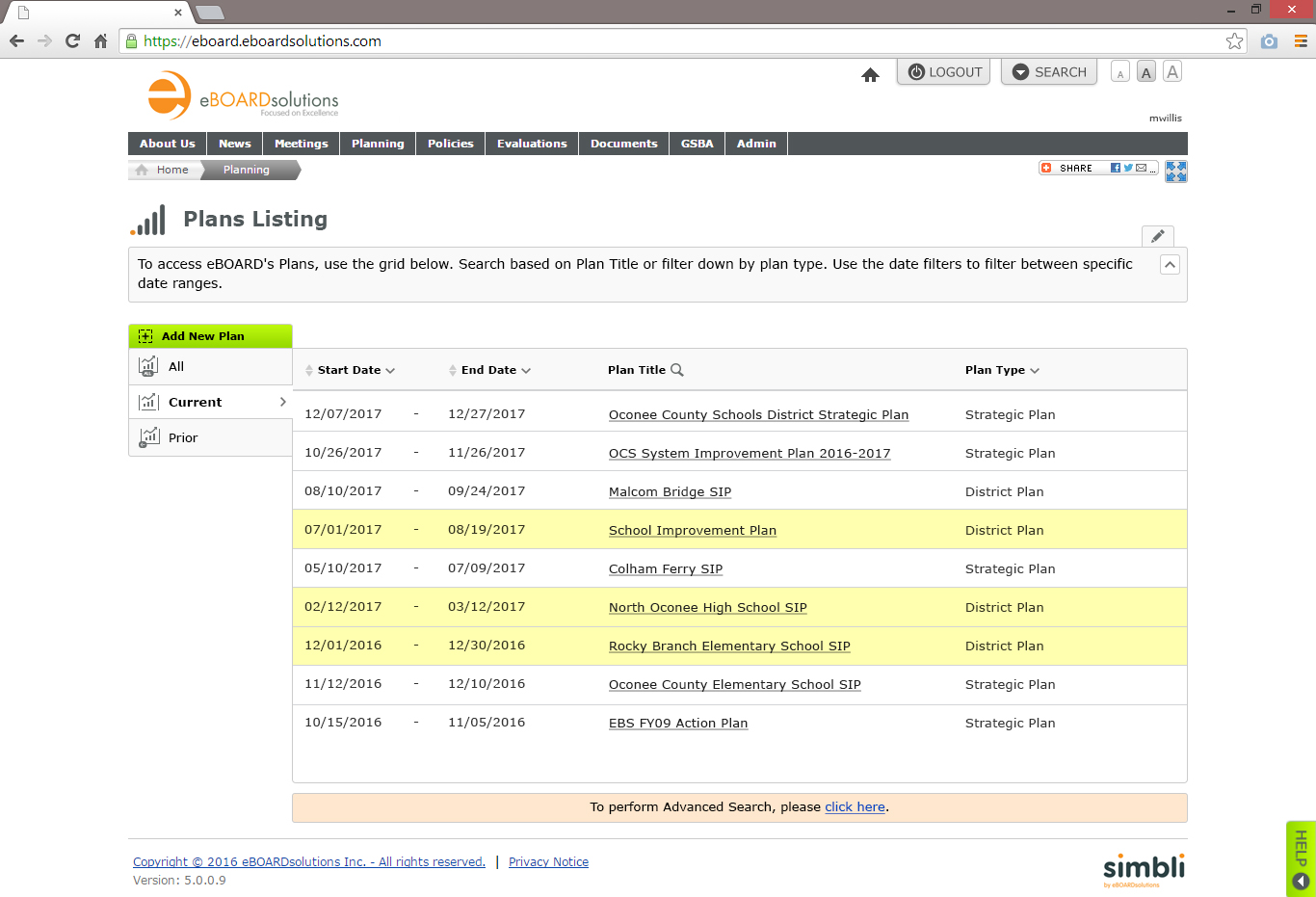Screen dimensions: 1316x897
Task: Switch to the Policies menu
Action: click(x=450, y=143)
